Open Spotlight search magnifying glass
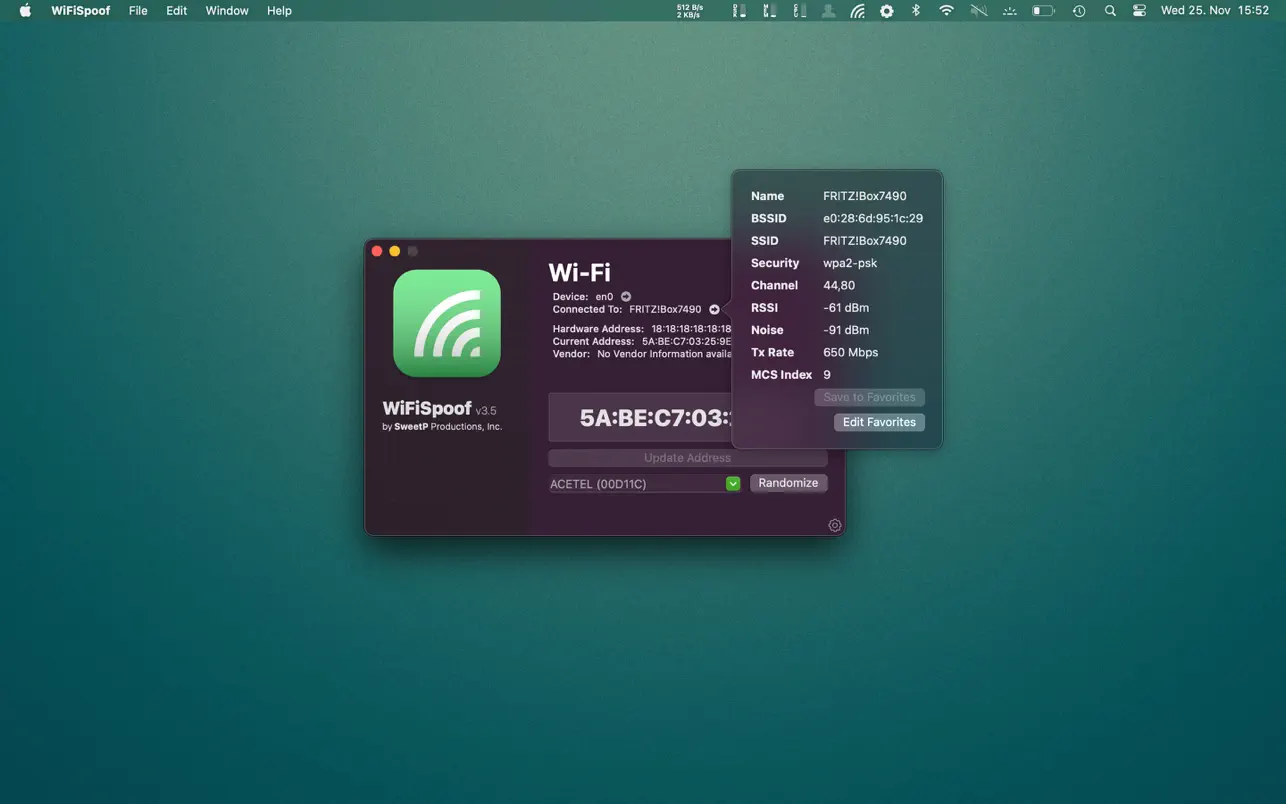The width and height of the screenshot is (1286, 804). click(1110, 11)
